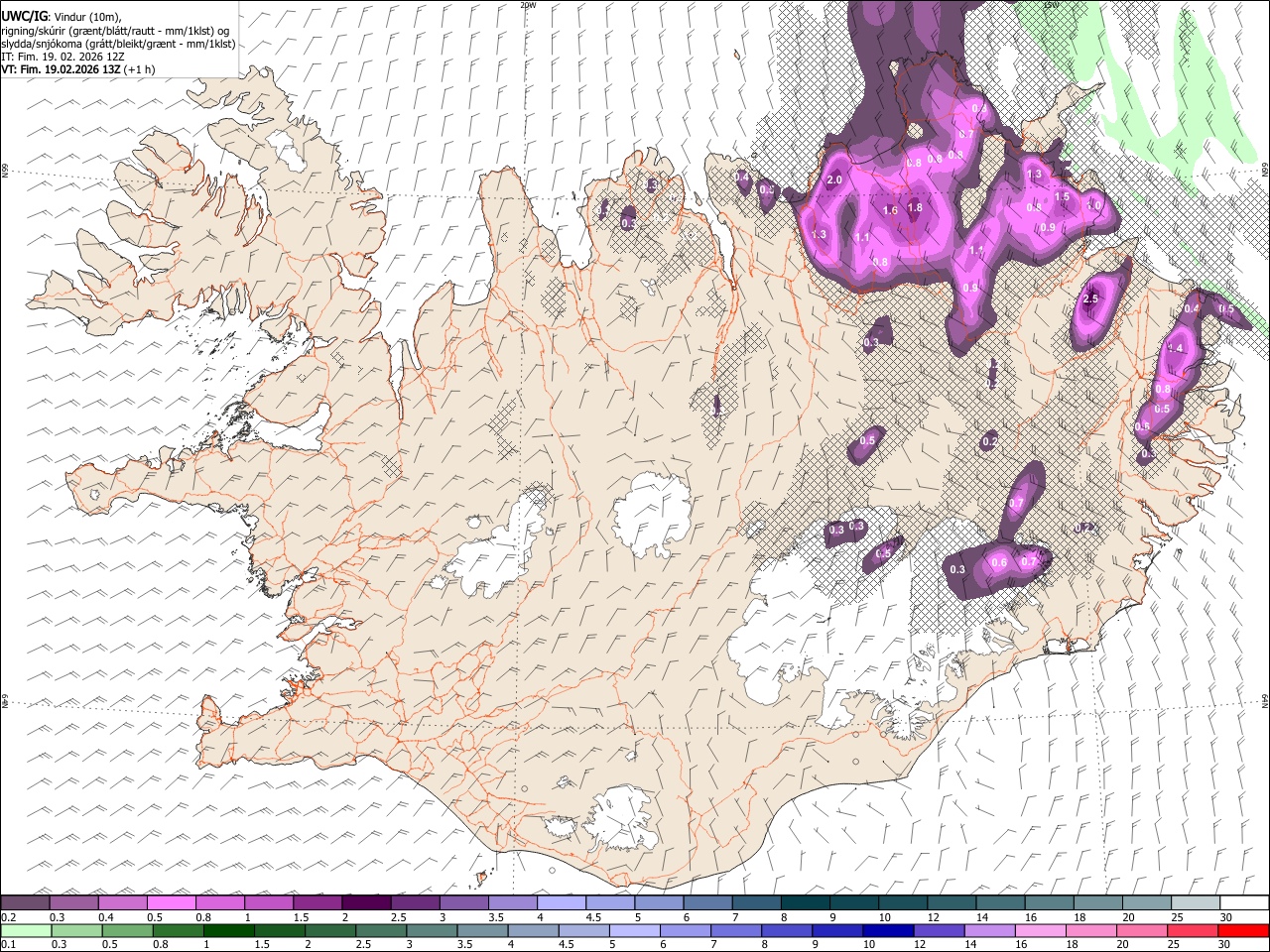
Task: Click the 66N latitude label on right edge
Action: tap(1265, 171)
